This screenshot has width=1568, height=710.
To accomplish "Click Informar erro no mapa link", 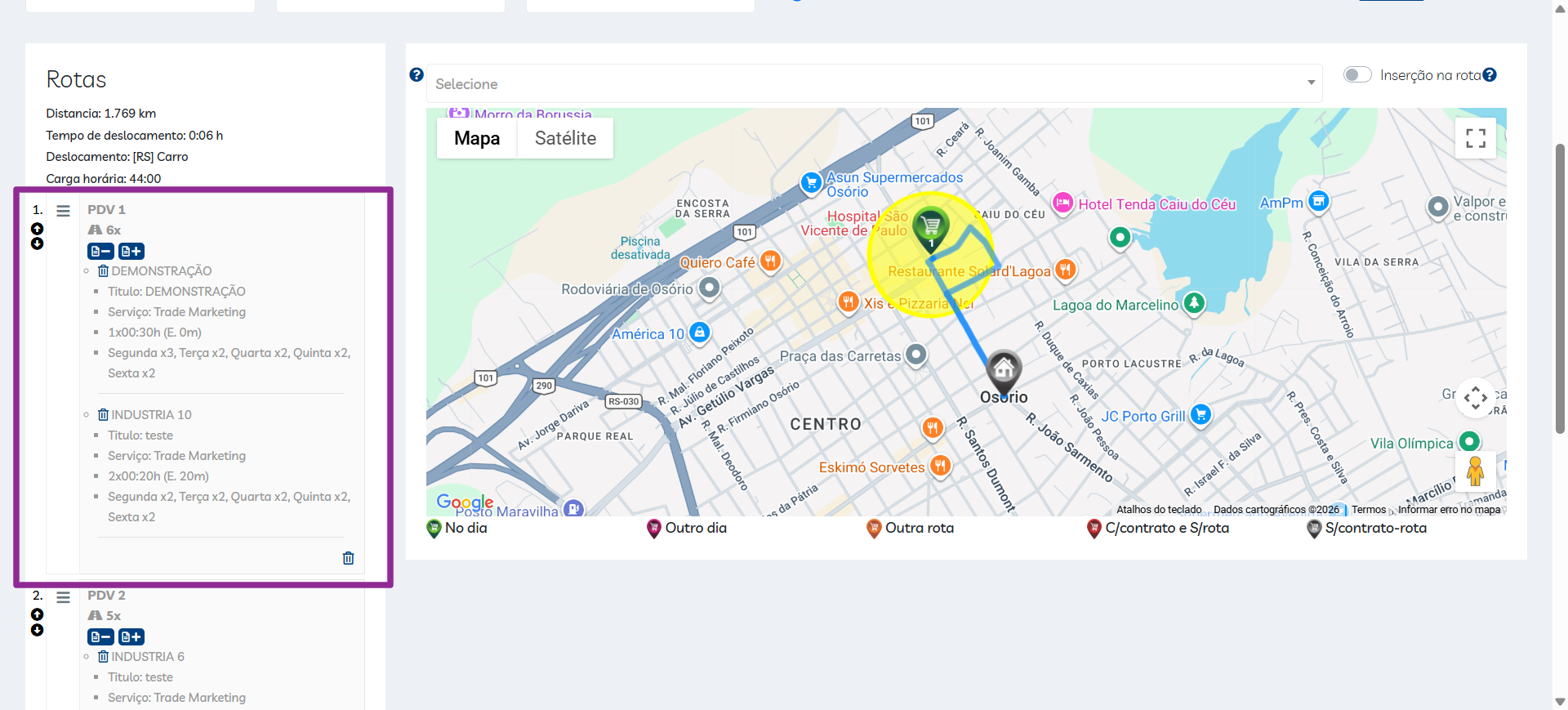I will click(x=1449, y=510).
